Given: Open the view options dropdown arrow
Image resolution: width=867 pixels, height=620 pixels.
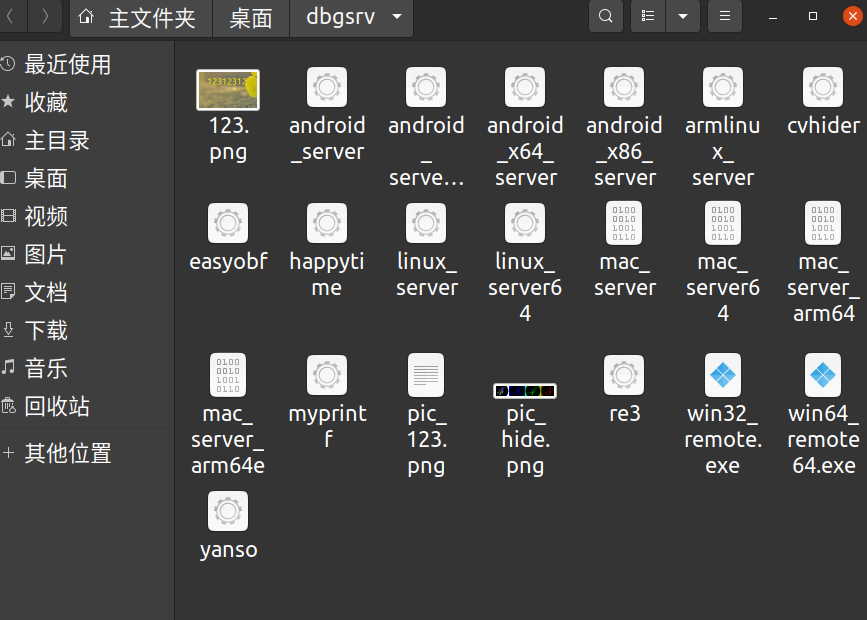Looking at the screenshot, I should 683,16.
